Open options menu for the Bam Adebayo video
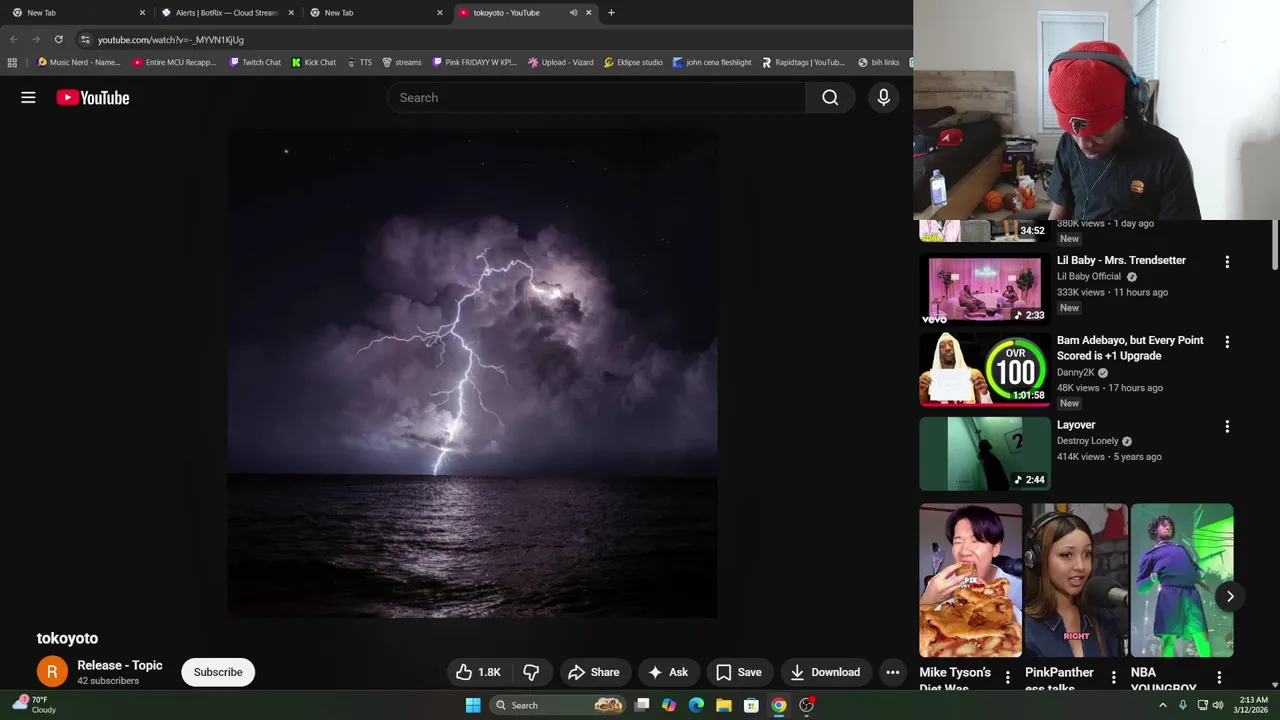The width and height of the screenshot is (1280, 720). point(1227,342)
